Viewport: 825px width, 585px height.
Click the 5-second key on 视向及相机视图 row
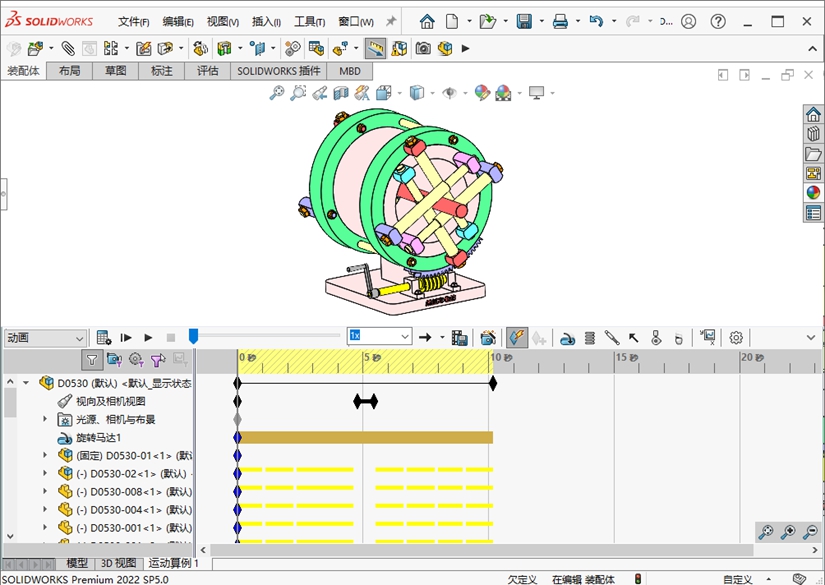click(366, 402)
